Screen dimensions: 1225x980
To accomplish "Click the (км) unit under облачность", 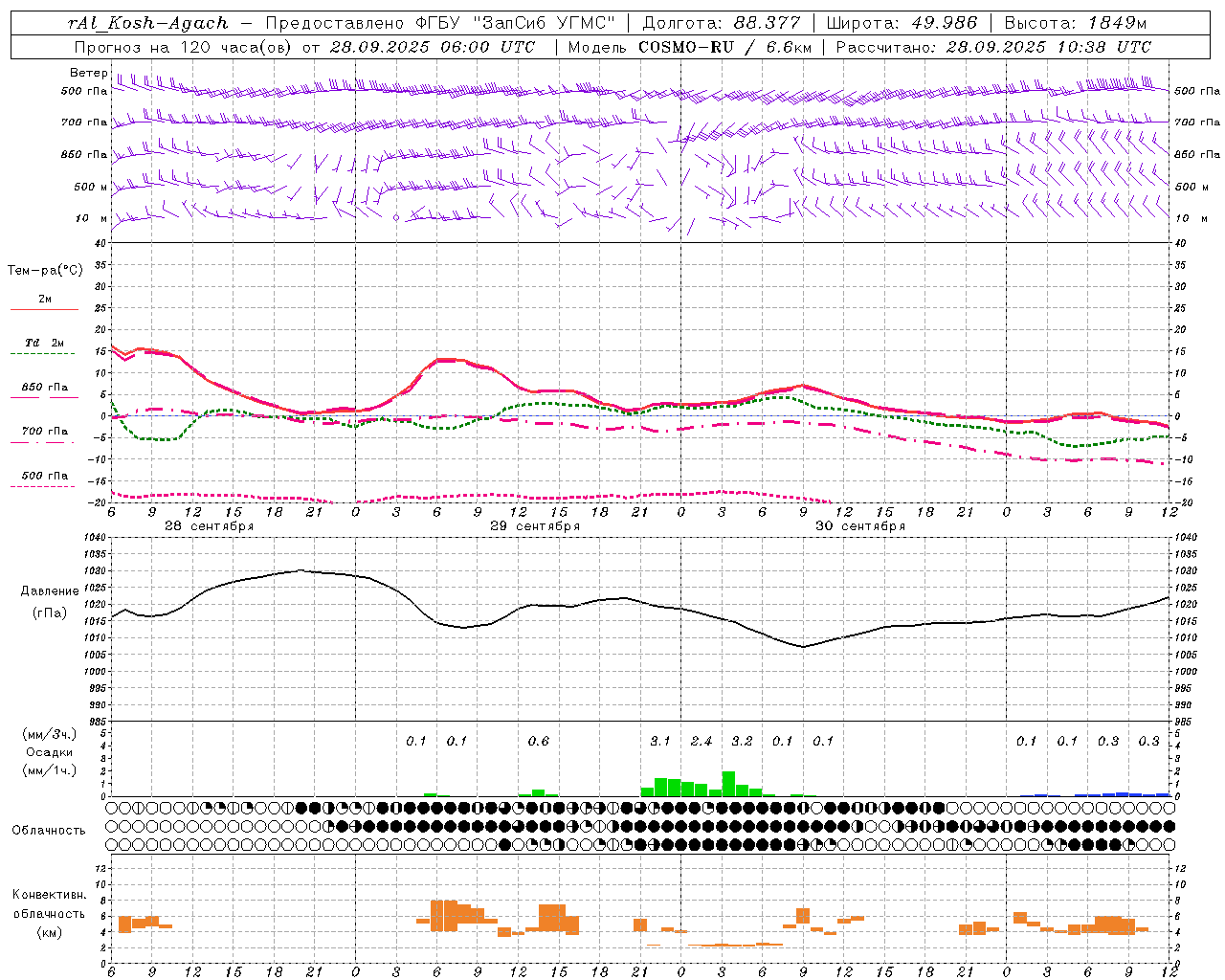I will [x=49, y=932].
